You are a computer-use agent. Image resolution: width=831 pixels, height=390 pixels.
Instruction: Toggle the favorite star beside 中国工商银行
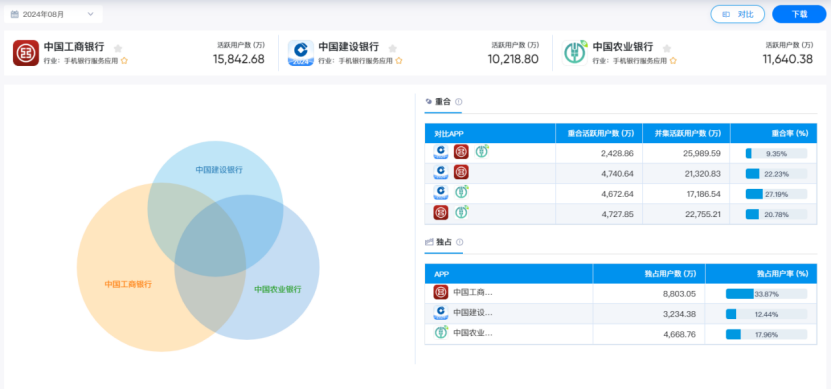point(118,48)
